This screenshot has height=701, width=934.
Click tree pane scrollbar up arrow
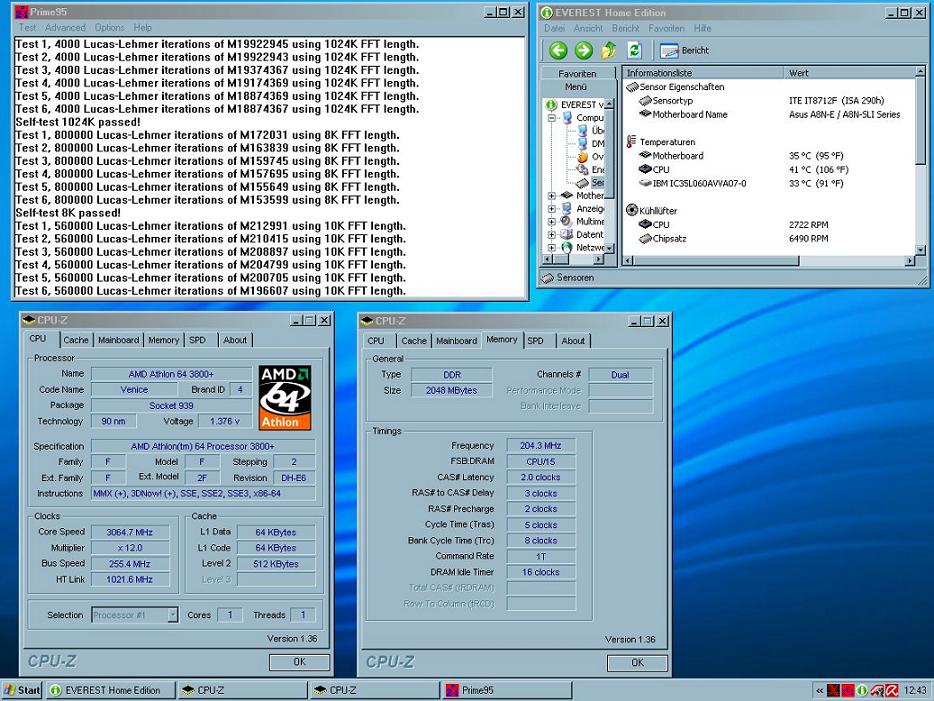pos(609,105)
